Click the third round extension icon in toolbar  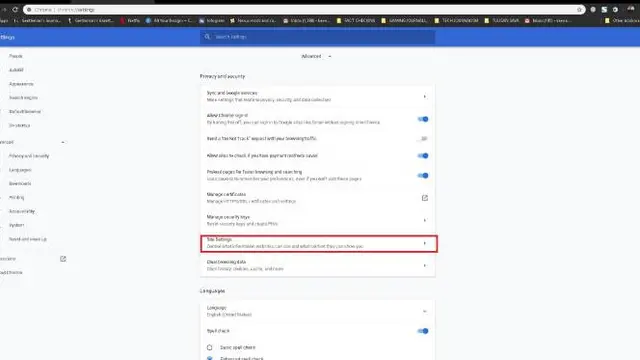click(615, 9)
